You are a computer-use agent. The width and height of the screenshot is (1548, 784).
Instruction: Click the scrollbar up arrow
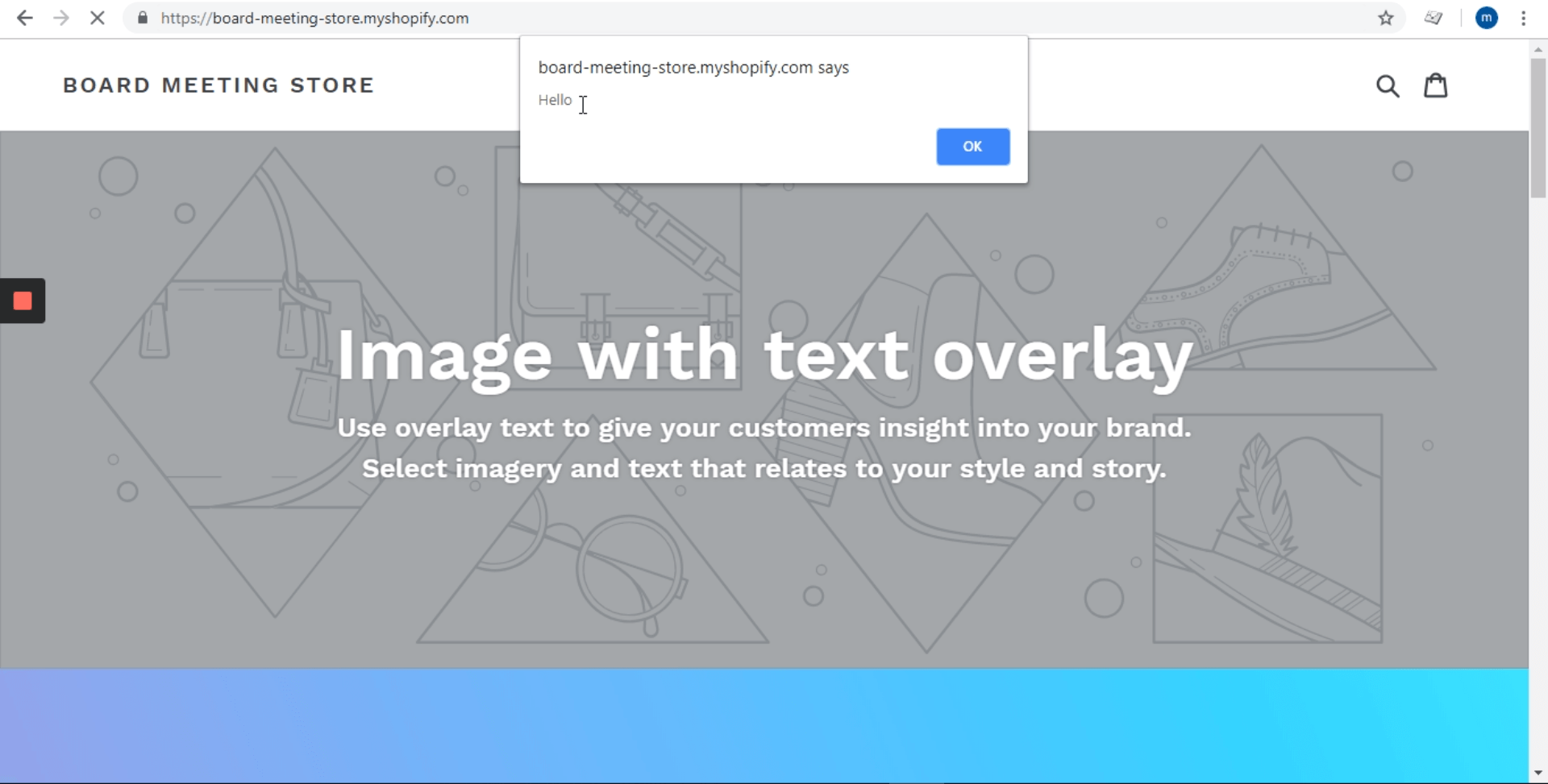coord(1538,49)
